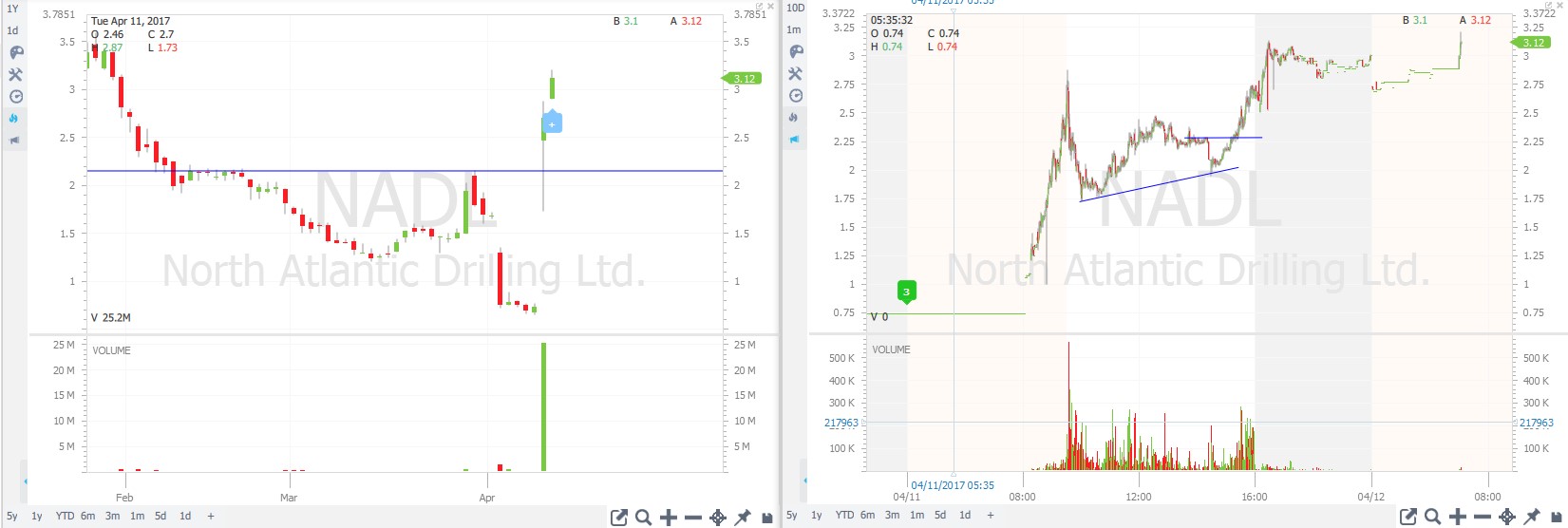Select the 1d range on right chart
The image size is (1568, 528).
(x=965, y=515)
